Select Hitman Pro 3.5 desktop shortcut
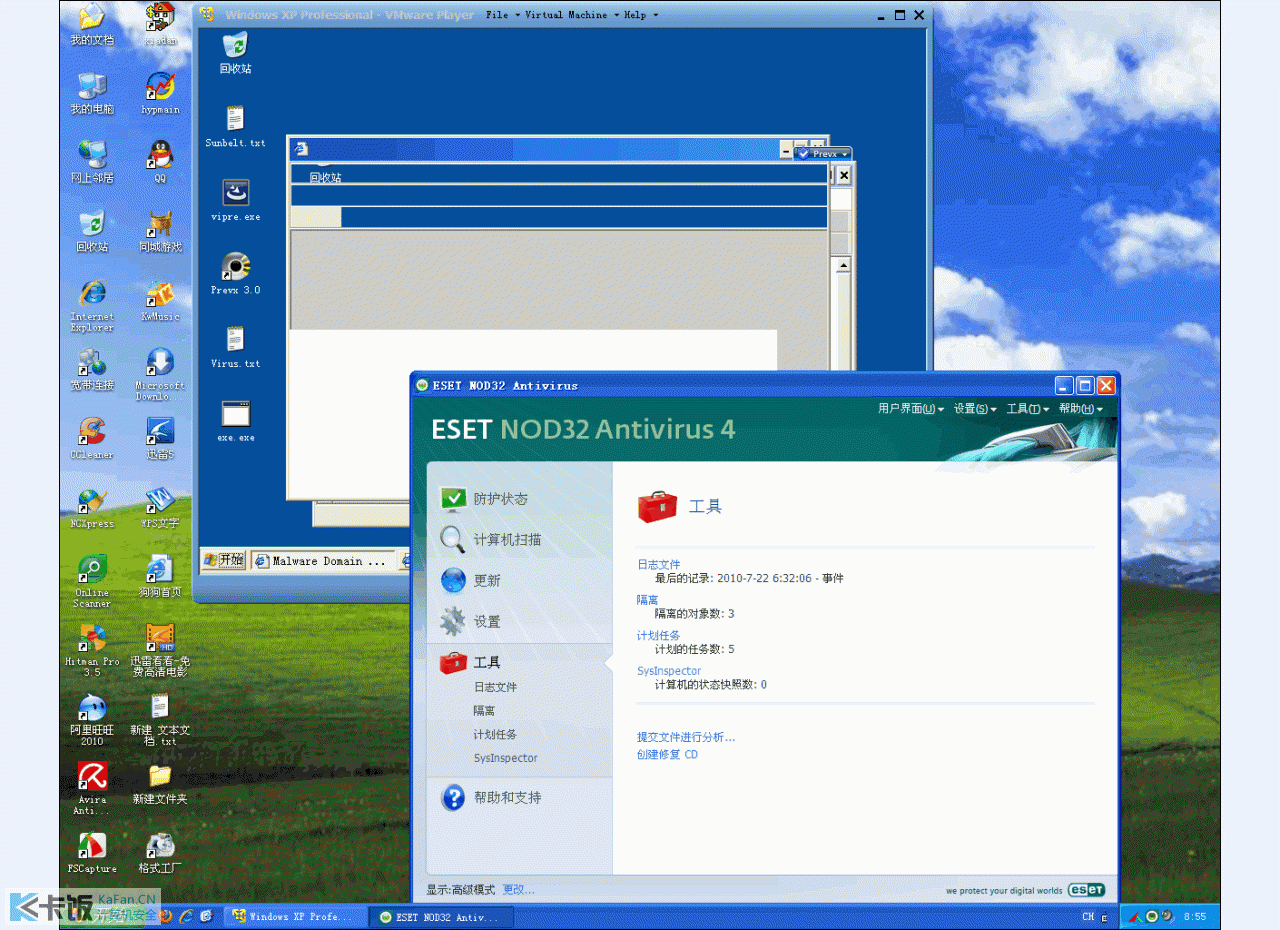Screen dimensions: 1280x930 click(92, 650)
